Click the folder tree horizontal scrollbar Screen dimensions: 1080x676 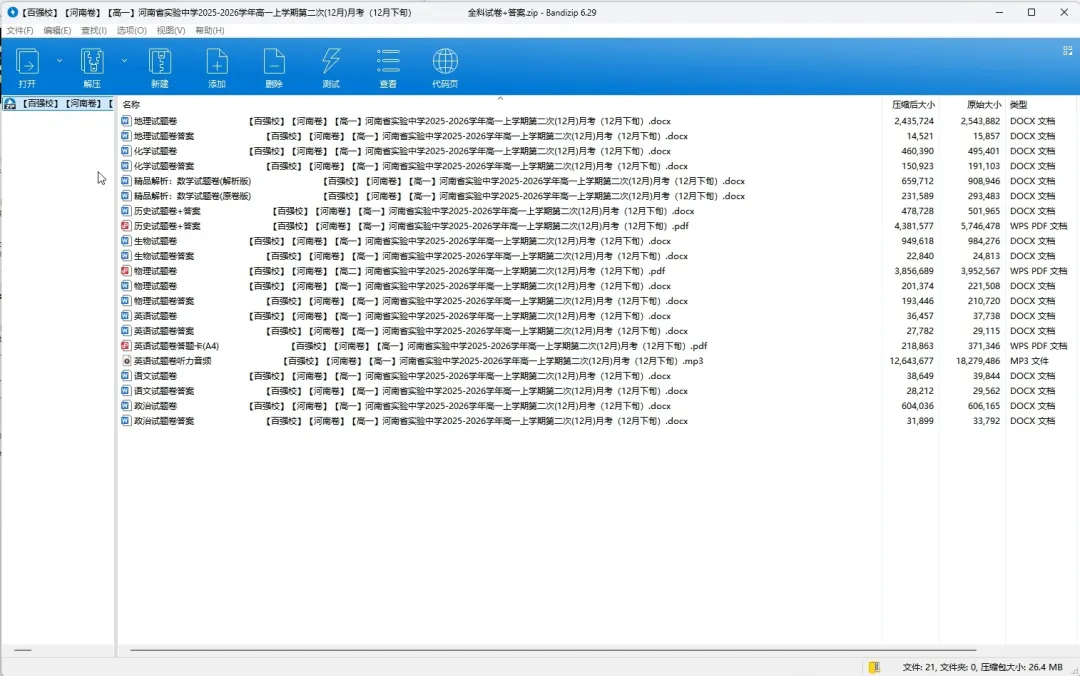click(23, 650)
